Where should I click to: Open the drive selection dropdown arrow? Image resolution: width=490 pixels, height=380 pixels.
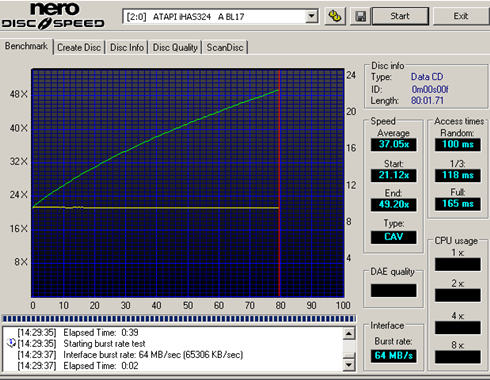click(312, 16)
